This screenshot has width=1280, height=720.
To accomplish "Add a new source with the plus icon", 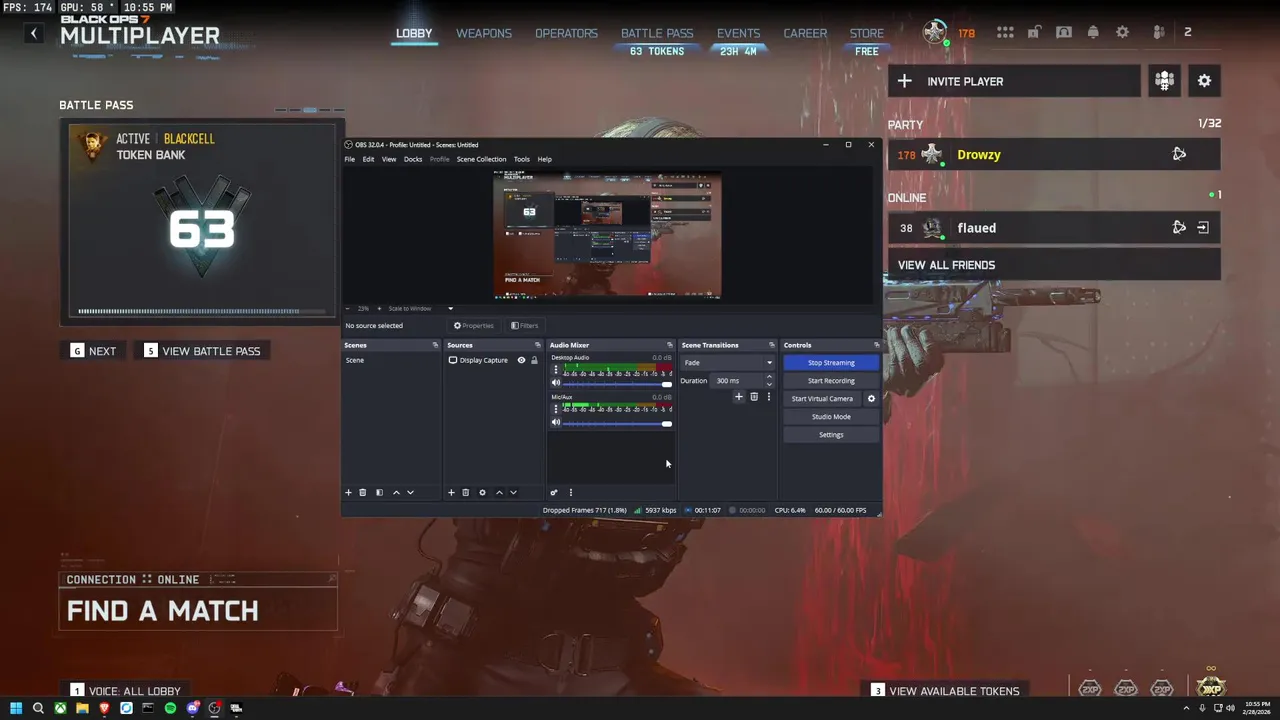I will pyautogui.click(x=451, y=492).
